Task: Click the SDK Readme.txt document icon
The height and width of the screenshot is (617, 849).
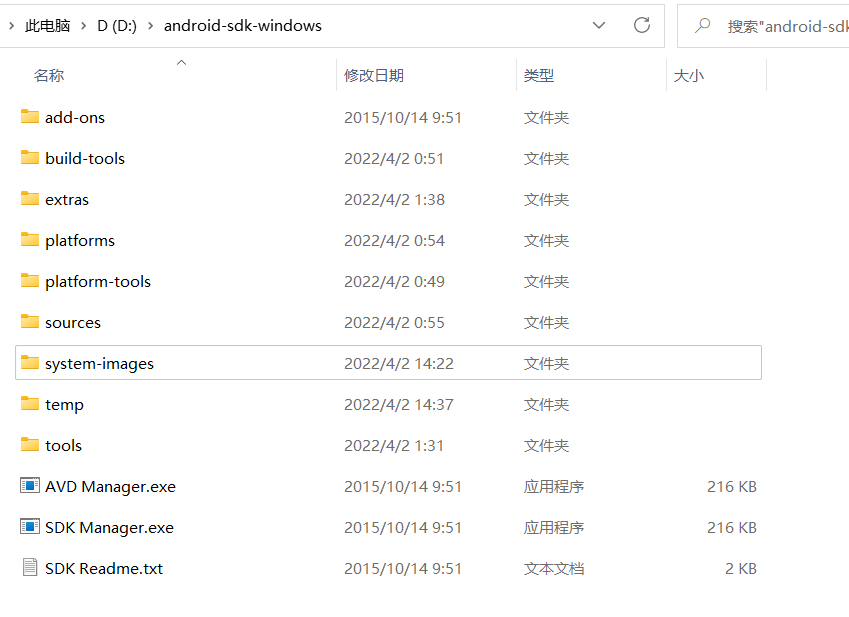Action: pyautogui.click(x=30, y=567)
